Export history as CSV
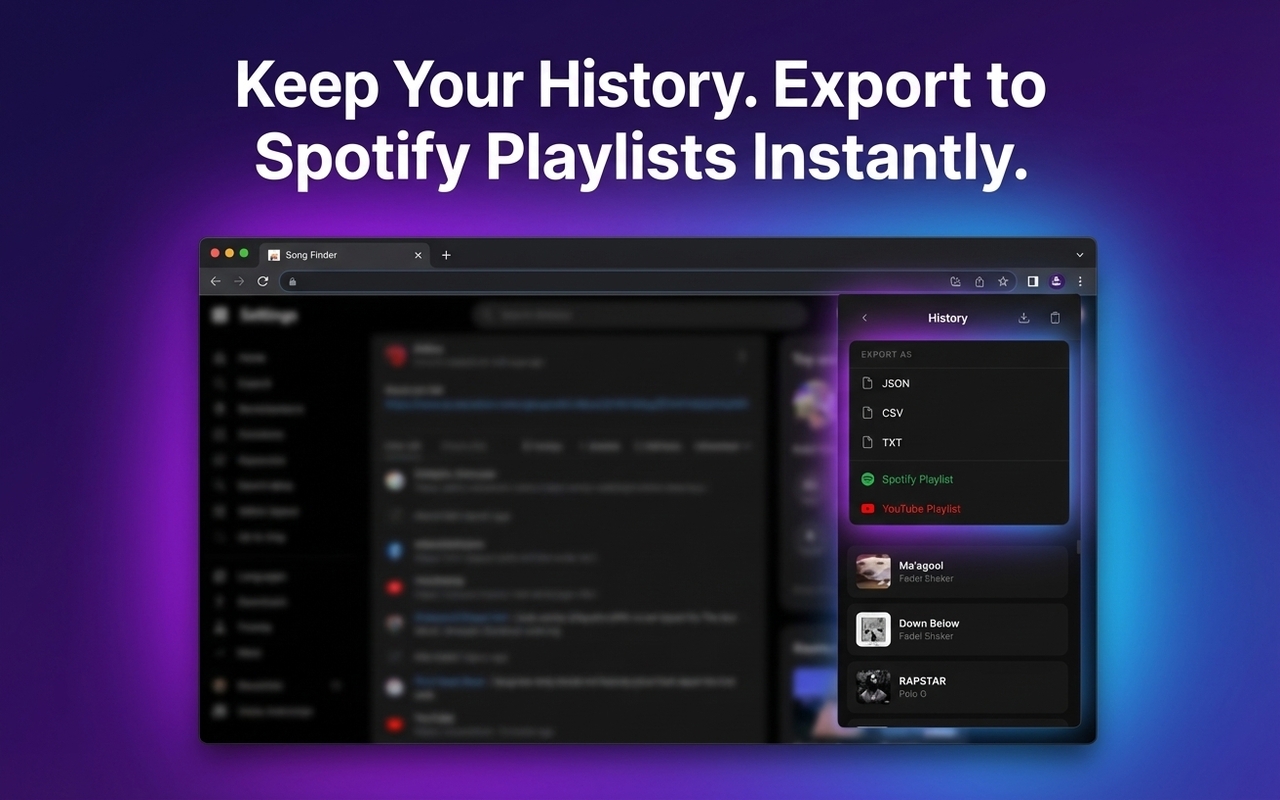Viewport: 1280px width, 800px height. [959, 413]
